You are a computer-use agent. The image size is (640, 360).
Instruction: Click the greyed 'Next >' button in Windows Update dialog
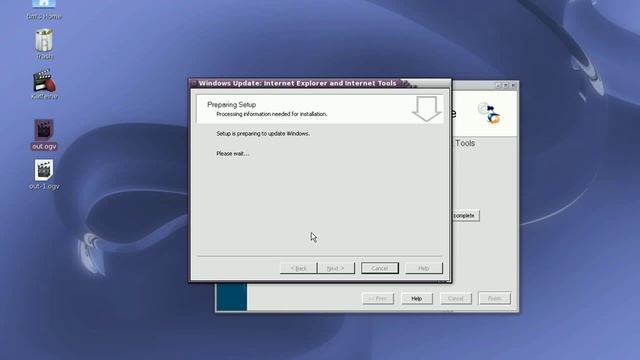336,268
